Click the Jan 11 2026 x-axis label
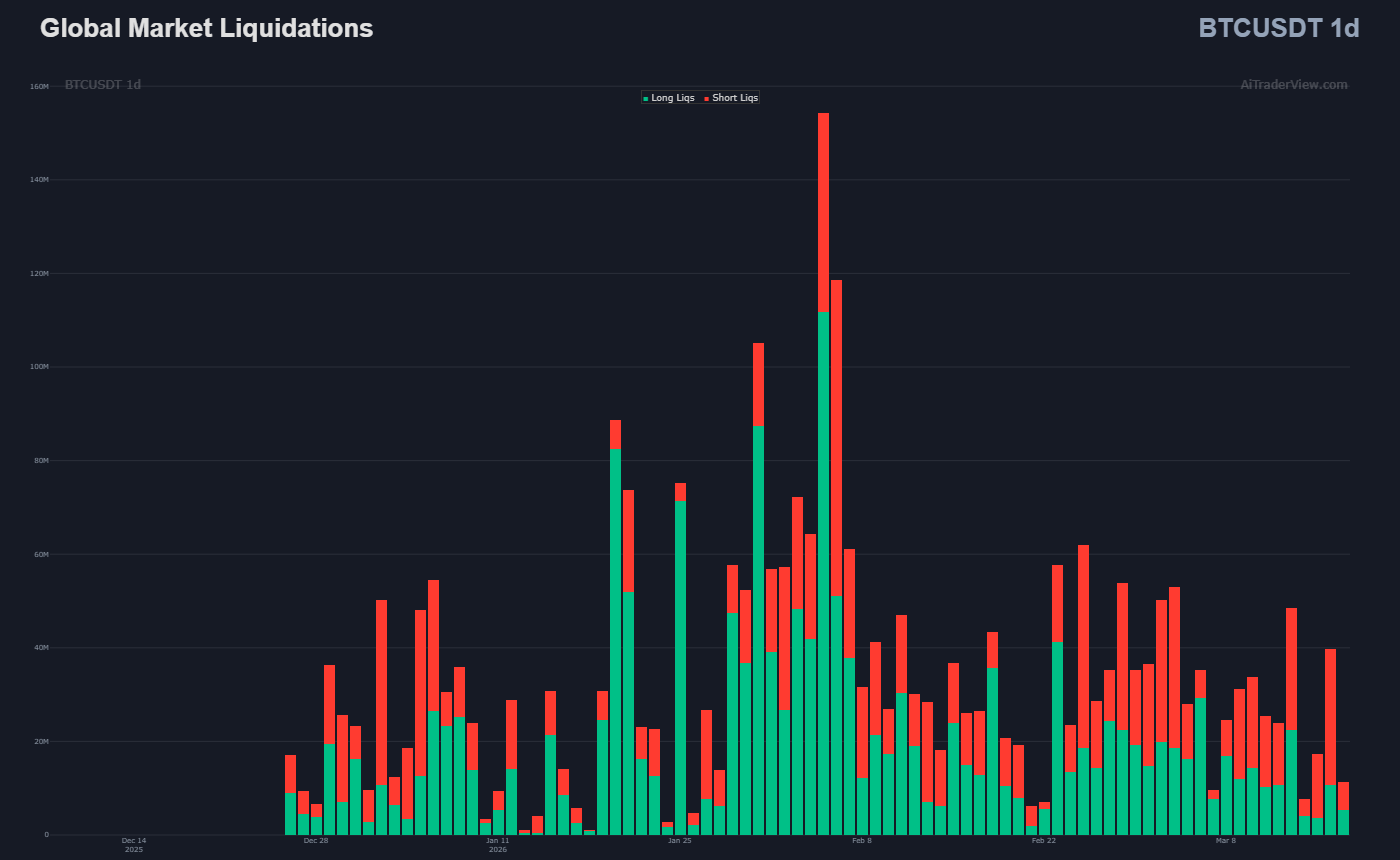The height and width of the screenshot is (860, 1400). [x=498, y=845]
